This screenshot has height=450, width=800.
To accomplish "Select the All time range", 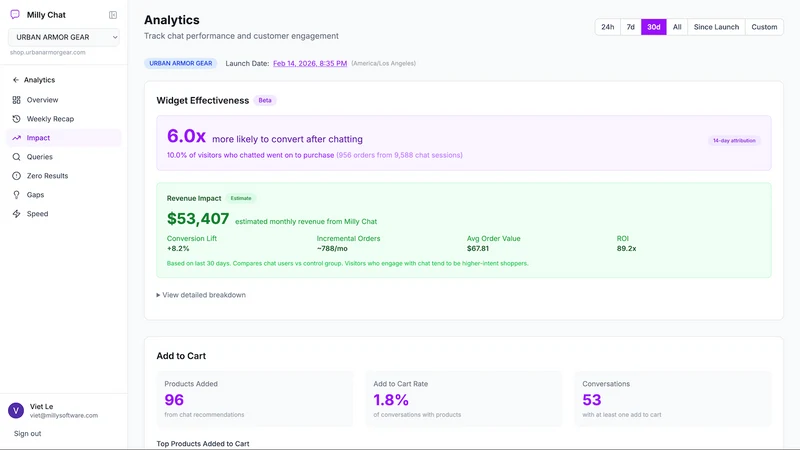I will tap(677, 27).
